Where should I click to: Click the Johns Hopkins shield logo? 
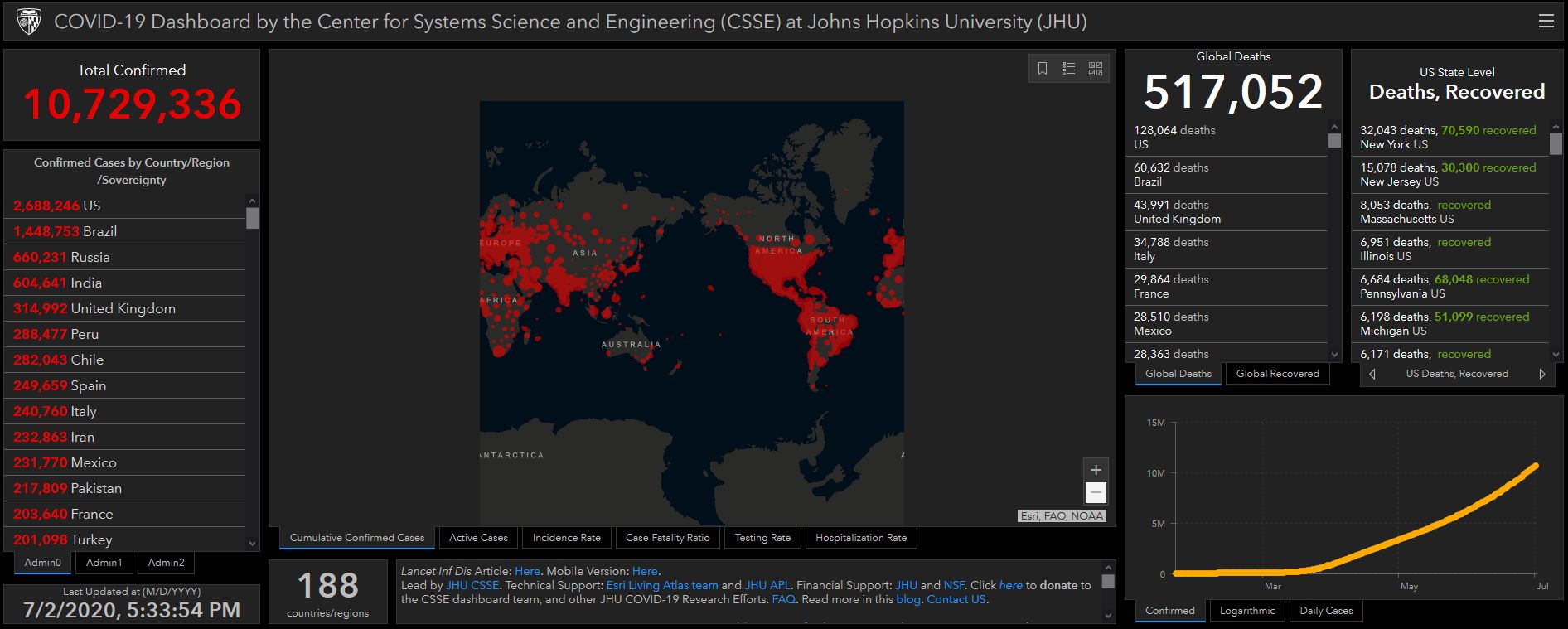[28, 22]
